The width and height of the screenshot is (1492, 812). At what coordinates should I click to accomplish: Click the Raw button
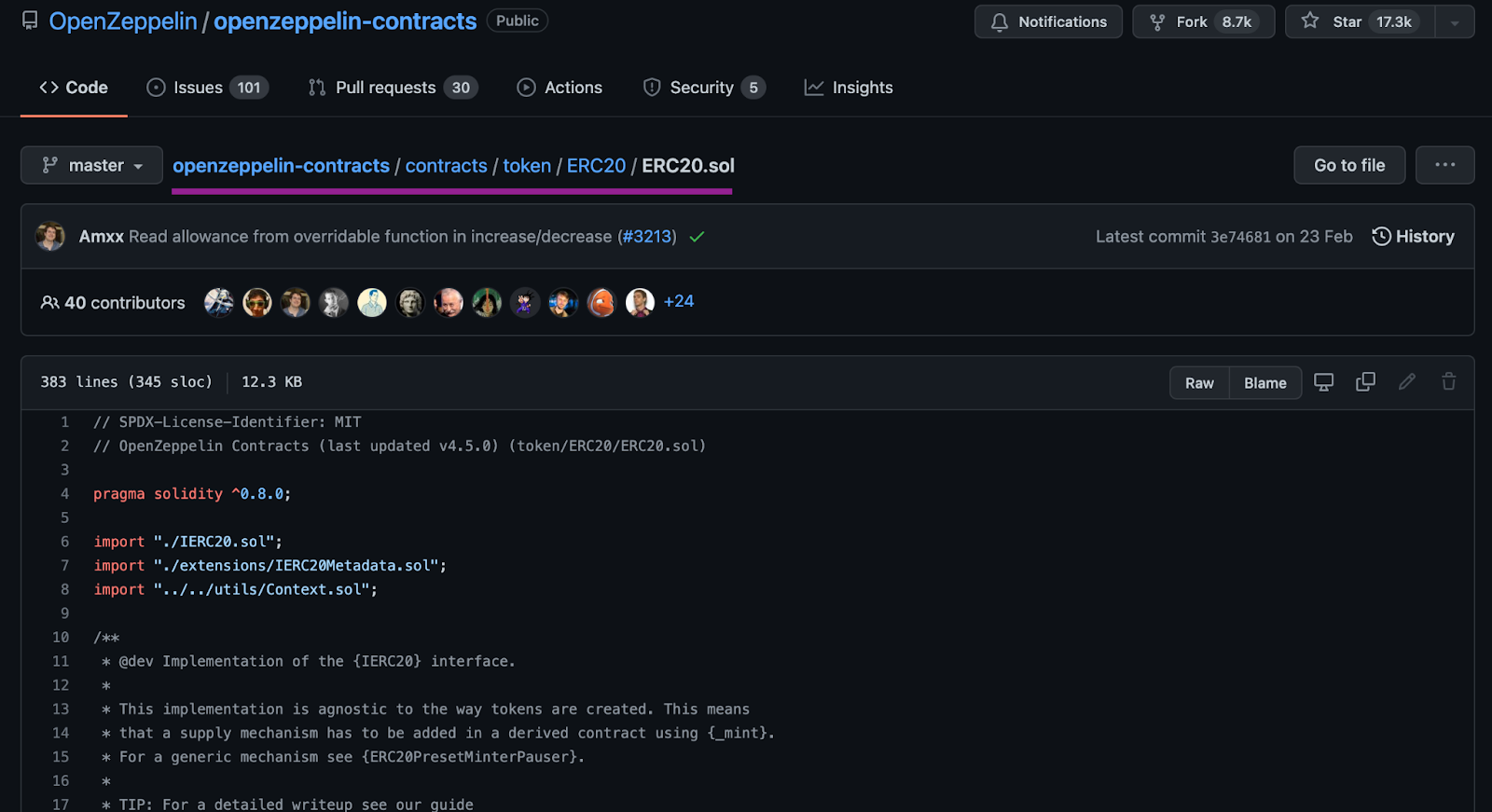click(x=1199, y=383)
